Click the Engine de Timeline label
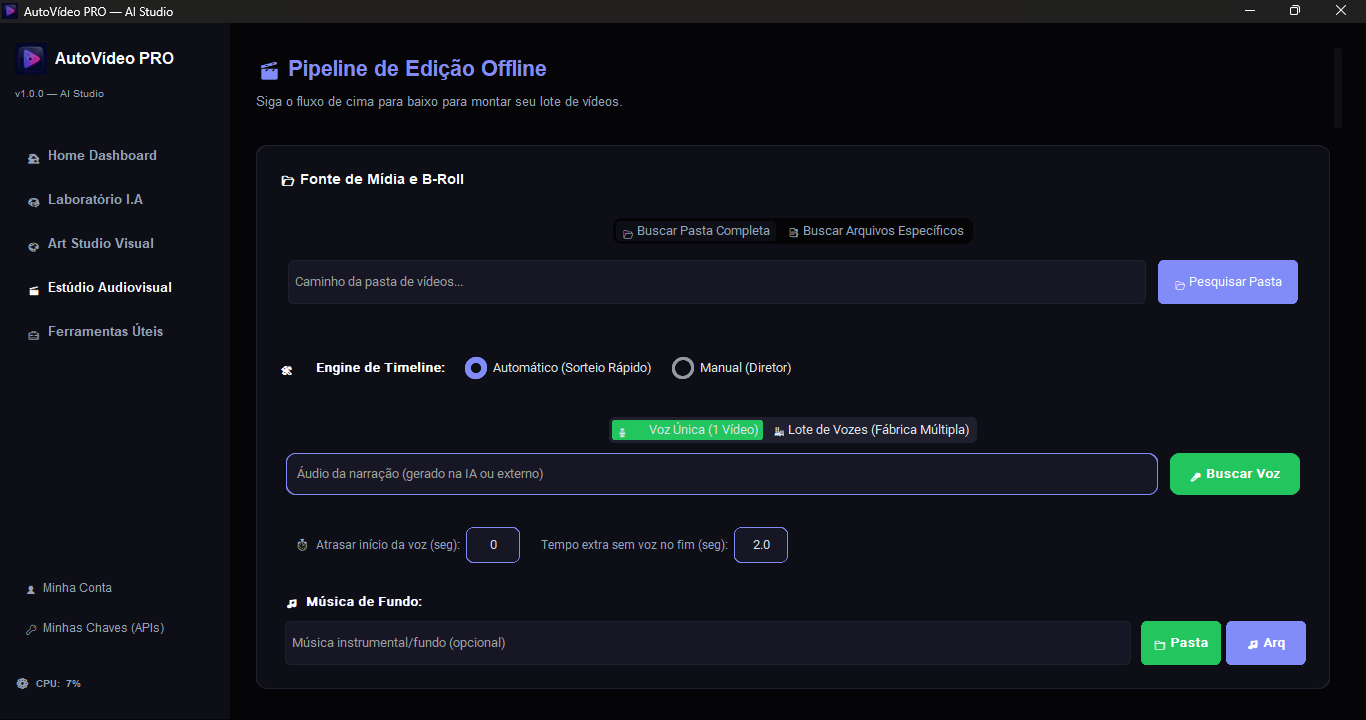1366x720 pixels. [380, 368]
